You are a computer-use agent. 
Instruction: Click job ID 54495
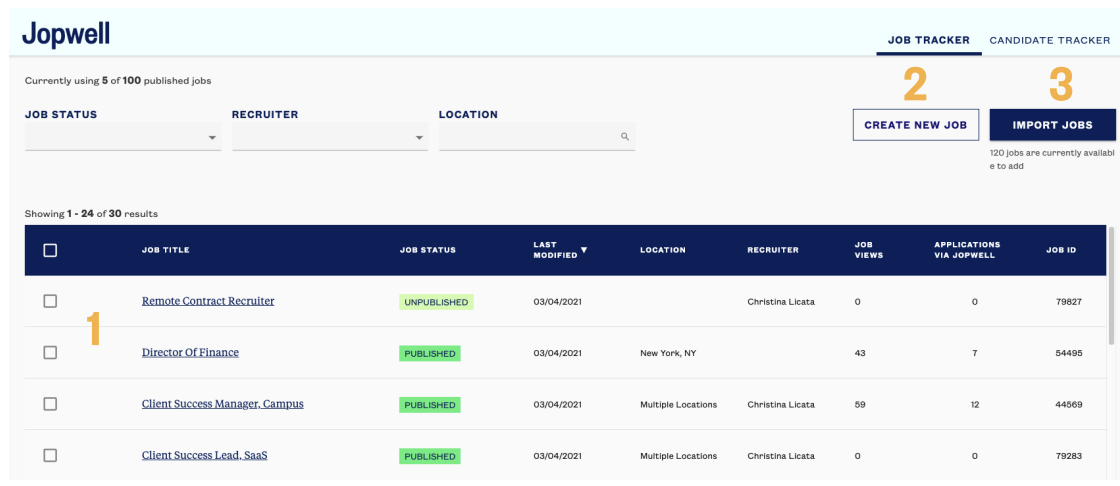pos(1069,353)
